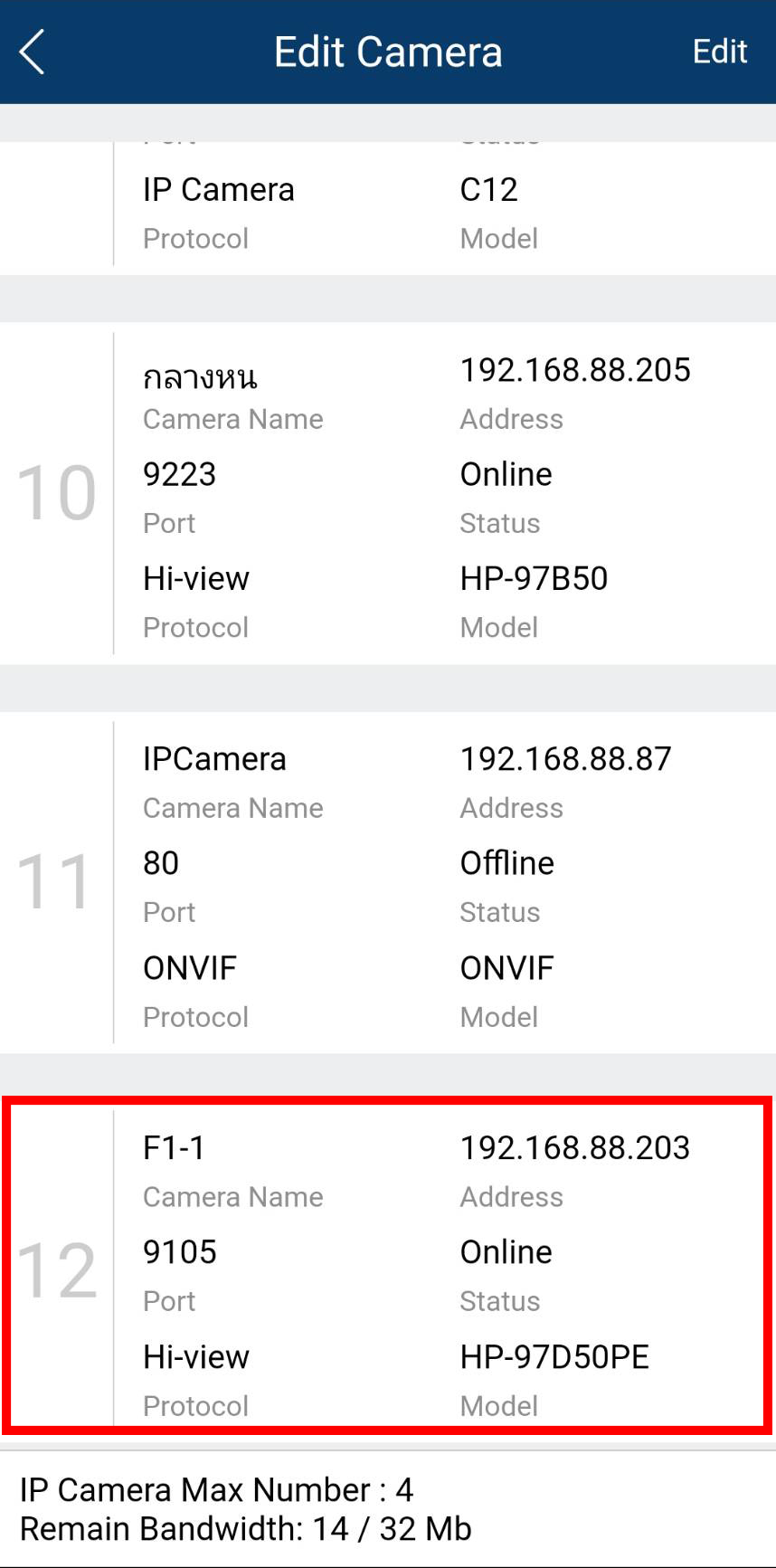776x1568 pixels.
Task: Tap camera name F1-1
Action: (174, 1148)
